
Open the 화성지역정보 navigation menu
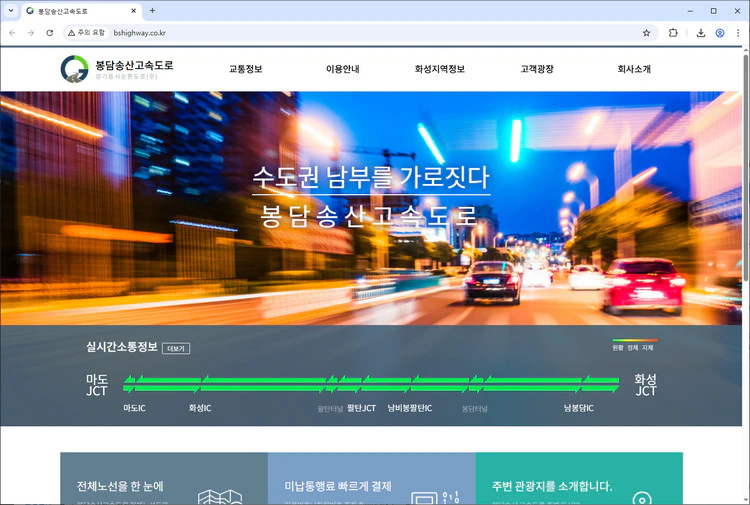tap(439, 69)
